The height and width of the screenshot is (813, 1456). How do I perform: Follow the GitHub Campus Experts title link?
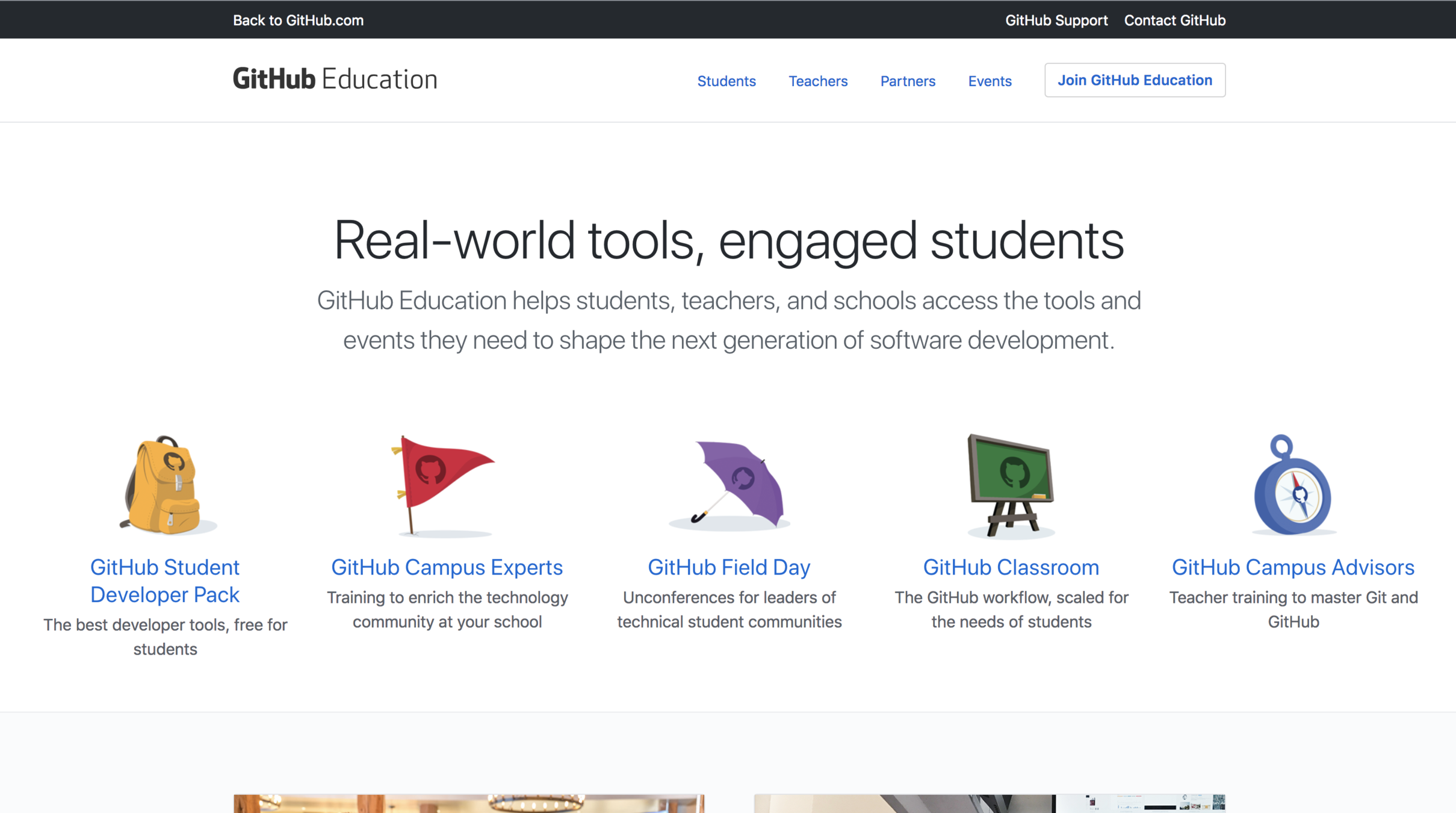coord(447,567)
